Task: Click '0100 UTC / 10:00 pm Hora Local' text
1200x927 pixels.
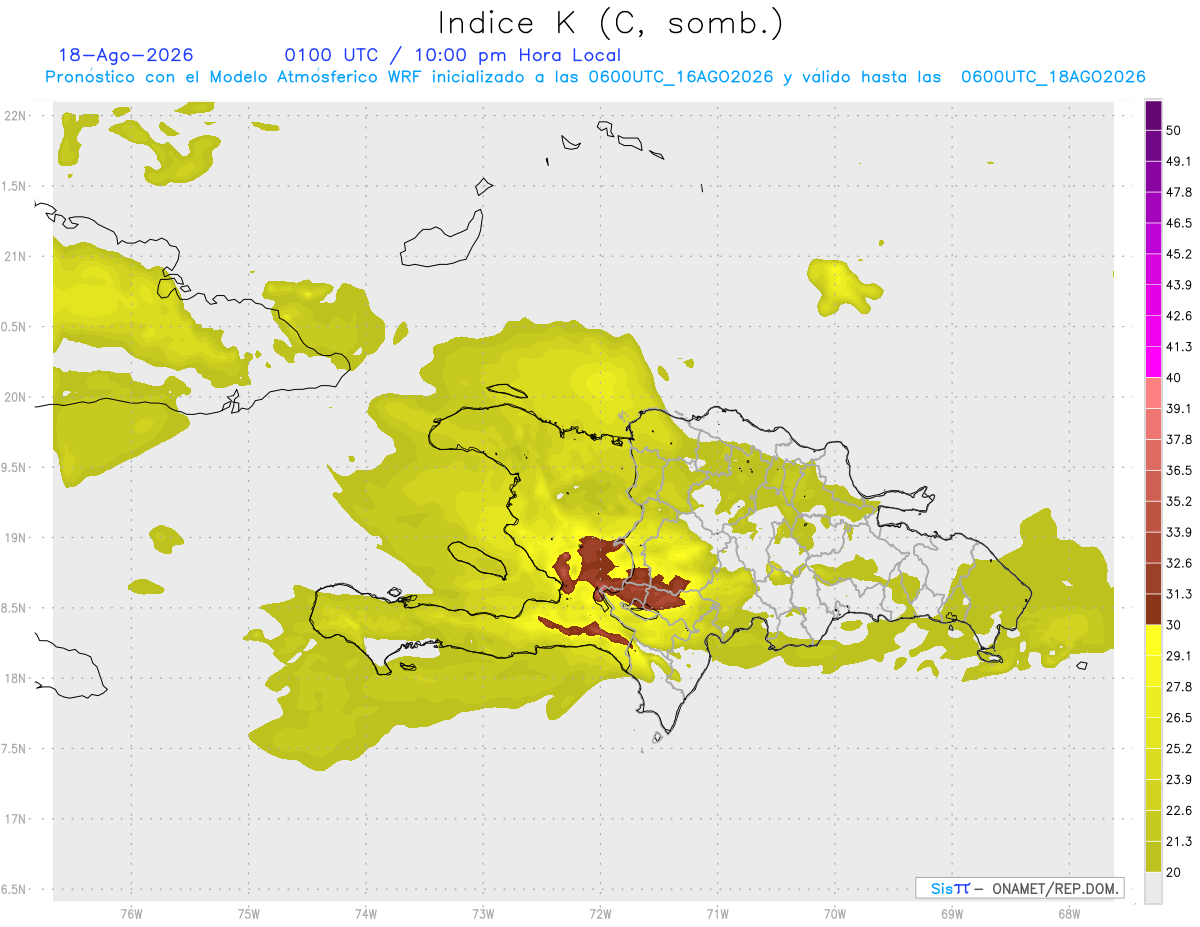Action: (452, 55)
